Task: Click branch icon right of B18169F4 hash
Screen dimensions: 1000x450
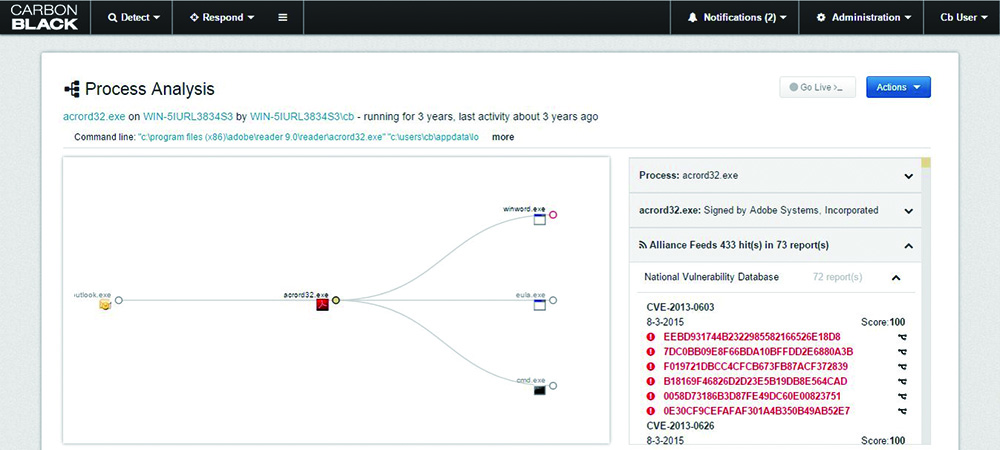Action: [x=902, y=381]
